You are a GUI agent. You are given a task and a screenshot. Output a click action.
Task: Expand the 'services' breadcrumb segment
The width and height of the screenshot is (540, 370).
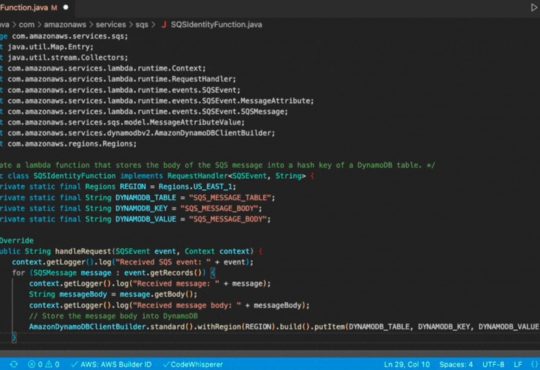[111, 24]
